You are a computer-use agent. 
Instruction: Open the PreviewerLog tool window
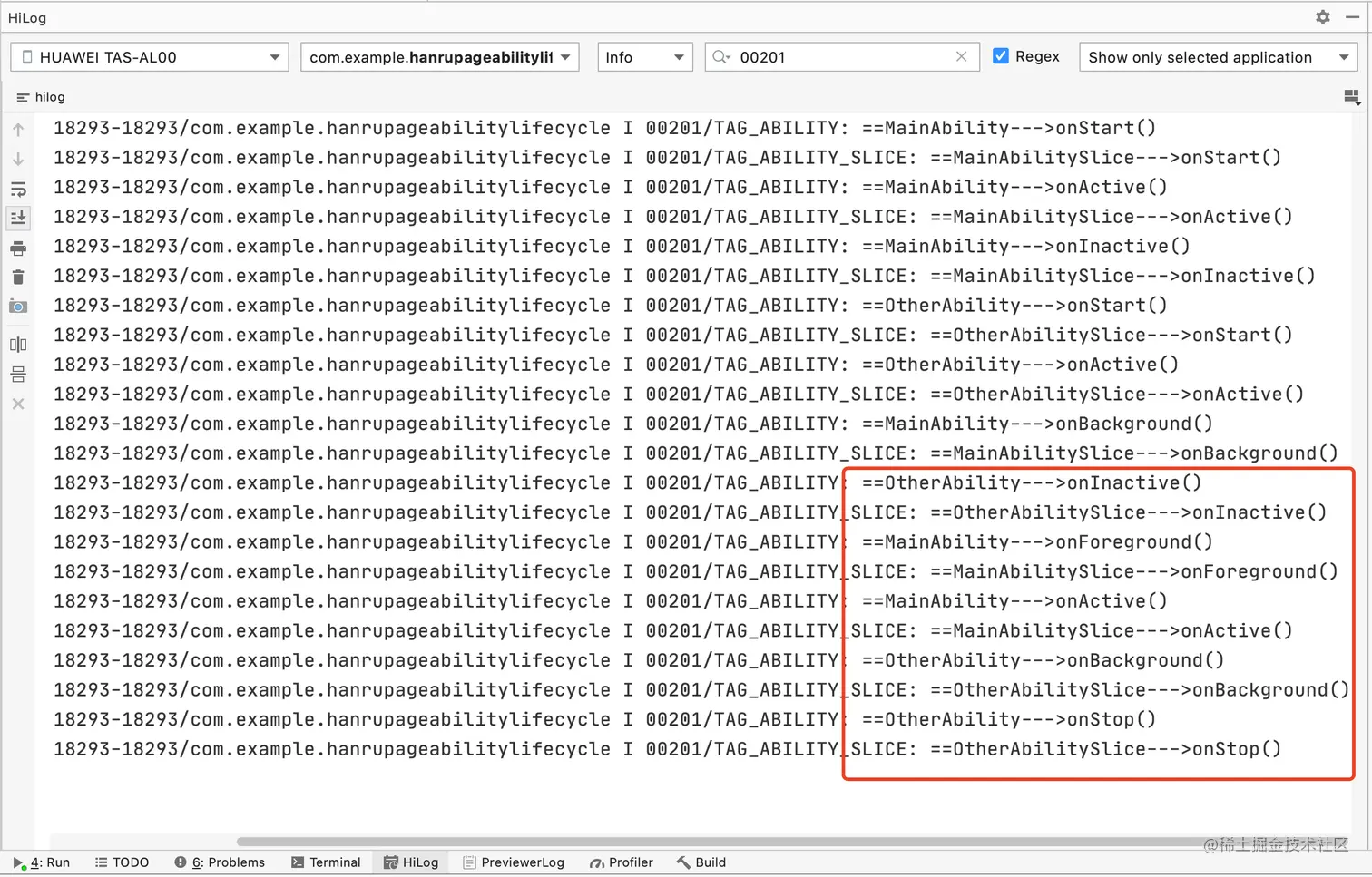click(514, 862)
